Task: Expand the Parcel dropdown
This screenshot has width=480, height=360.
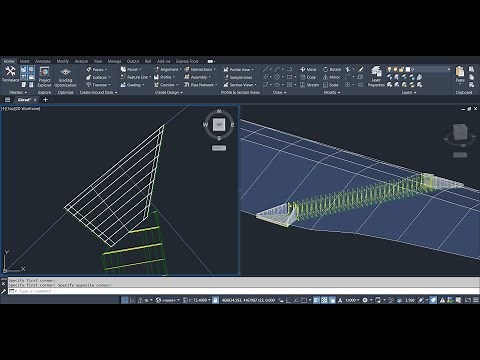Action: (x=131, y=69)
